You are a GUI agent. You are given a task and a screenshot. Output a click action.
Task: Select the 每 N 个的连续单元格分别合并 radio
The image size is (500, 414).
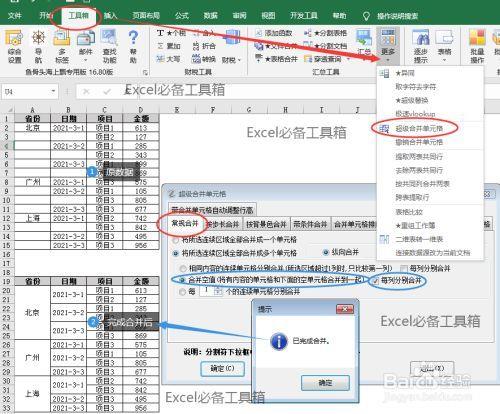coord(182,292)
